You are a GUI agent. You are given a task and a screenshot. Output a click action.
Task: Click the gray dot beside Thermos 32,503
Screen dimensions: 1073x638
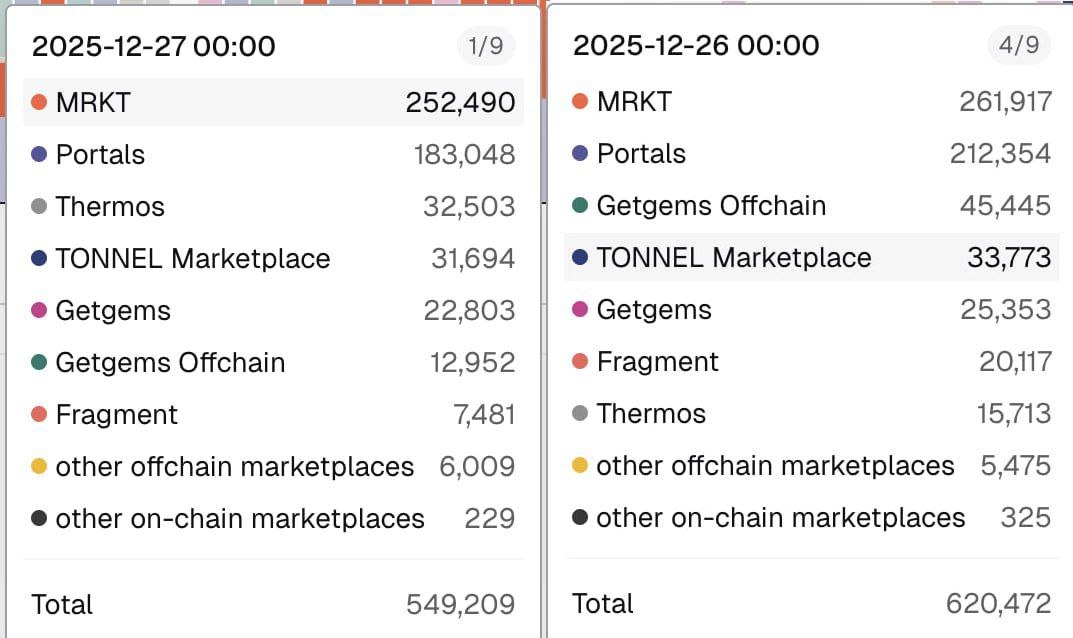(x=39, y=207)
